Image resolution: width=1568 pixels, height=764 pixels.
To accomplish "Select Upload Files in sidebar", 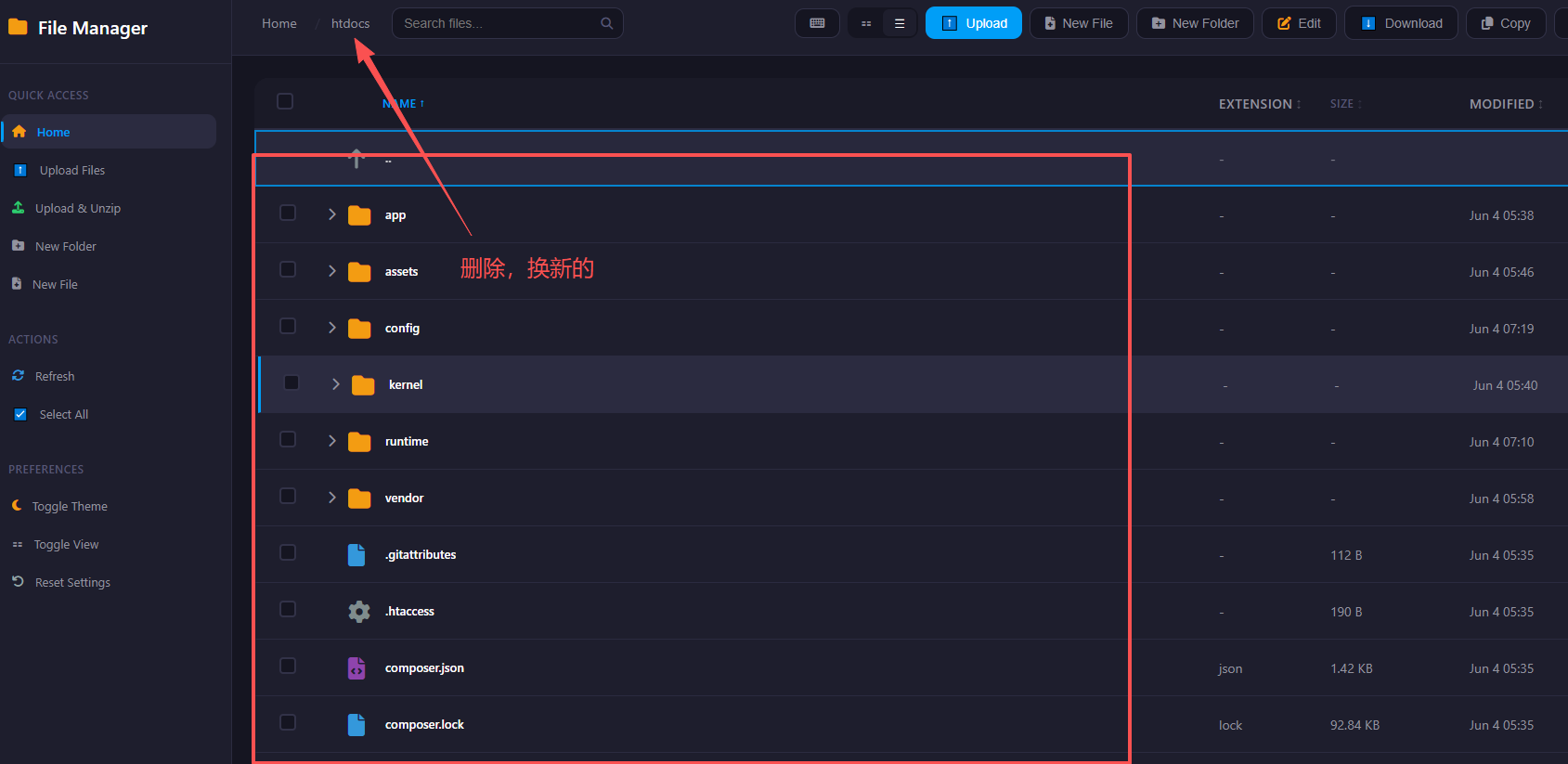I will [x=109, y=170].
